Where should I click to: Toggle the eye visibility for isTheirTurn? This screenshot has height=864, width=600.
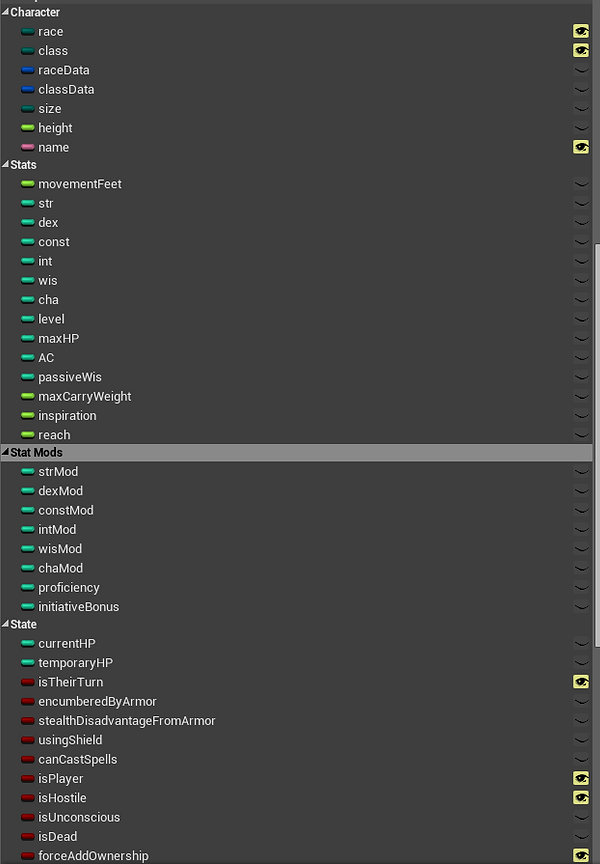[x=581, y=682]
